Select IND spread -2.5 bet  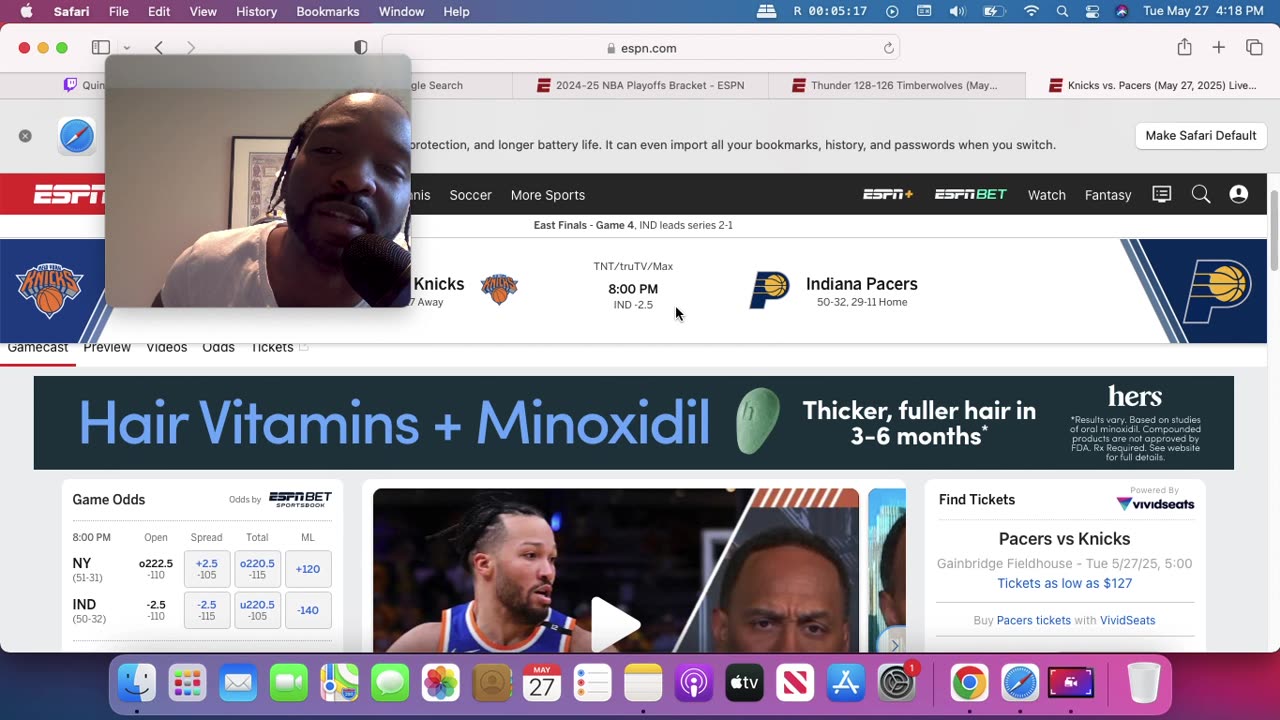[x=207, y=610]
